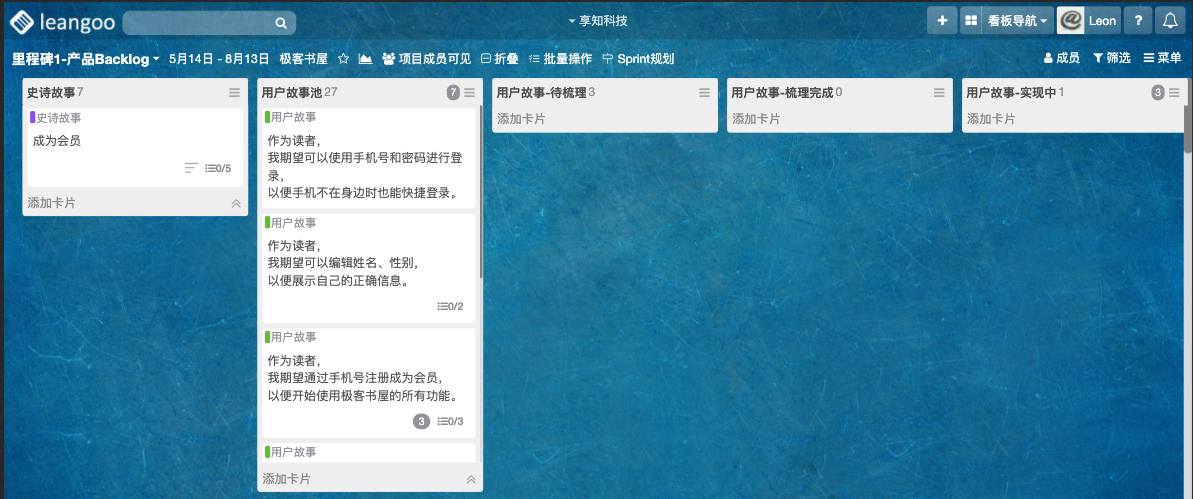
Task: Open the 成员 members menu
Action: click(1061, 58)
